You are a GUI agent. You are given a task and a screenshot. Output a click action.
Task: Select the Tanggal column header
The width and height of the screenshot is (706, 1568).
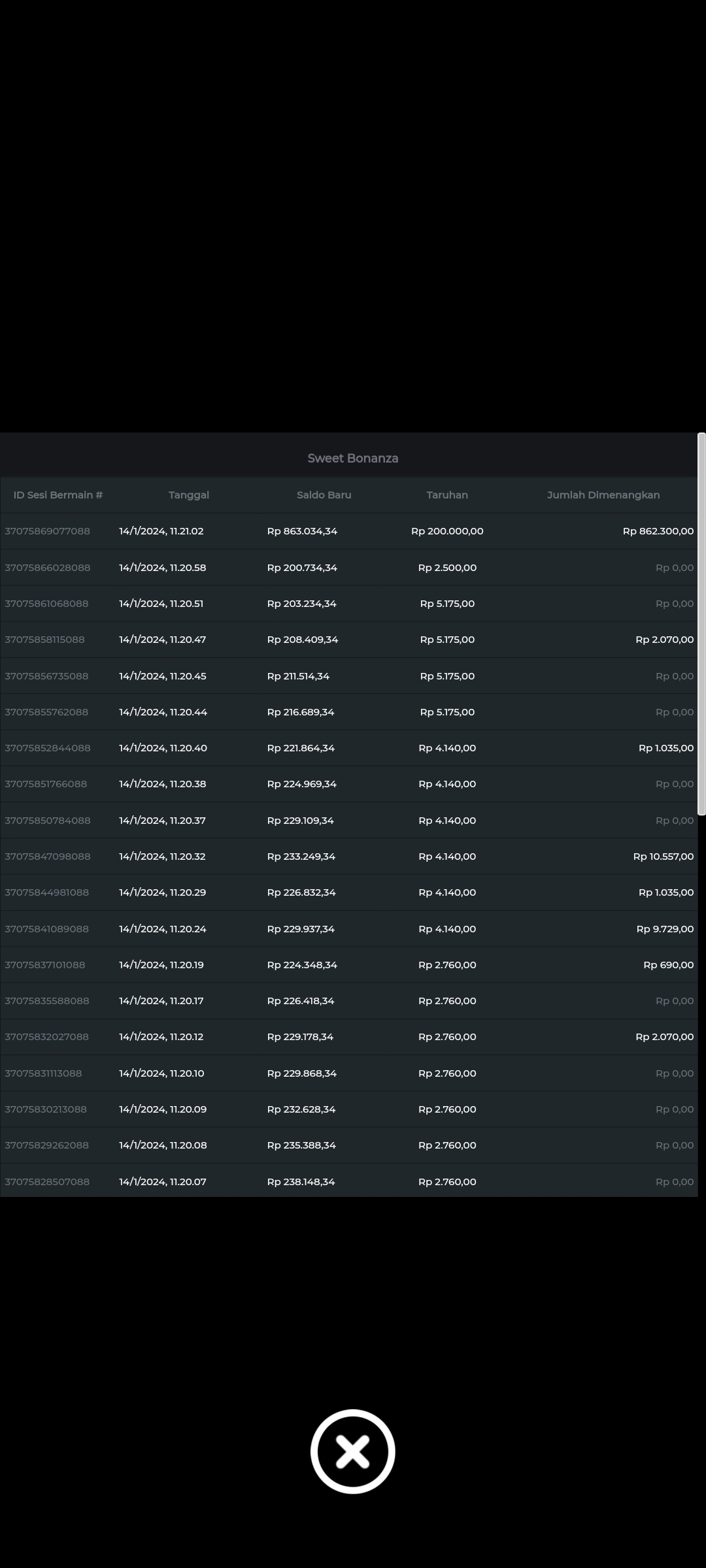(189, 495)
